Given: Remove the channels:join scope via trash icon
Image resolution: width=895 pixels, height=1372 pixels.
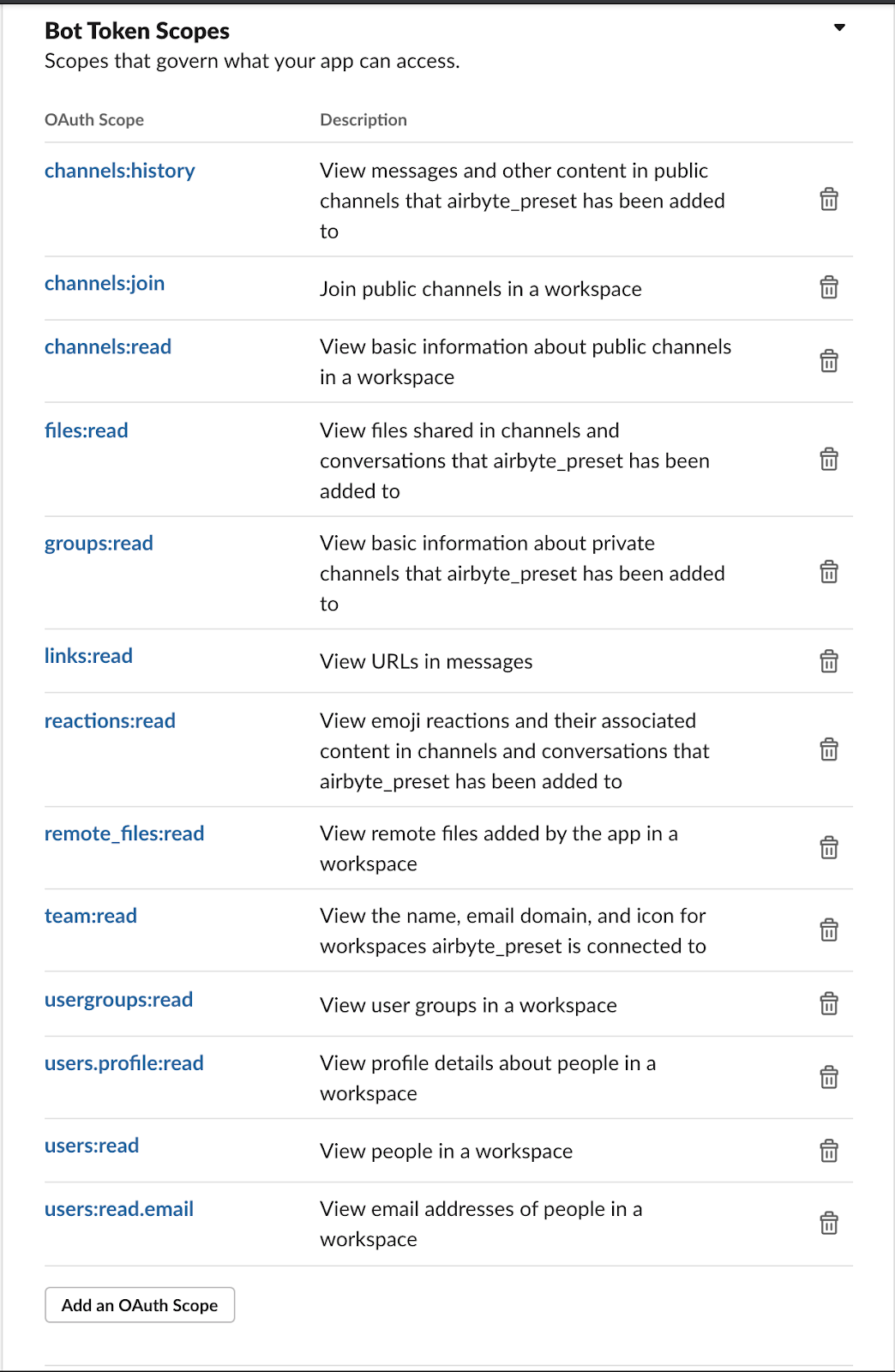Looking at the screenshot, I should [829, 288].
